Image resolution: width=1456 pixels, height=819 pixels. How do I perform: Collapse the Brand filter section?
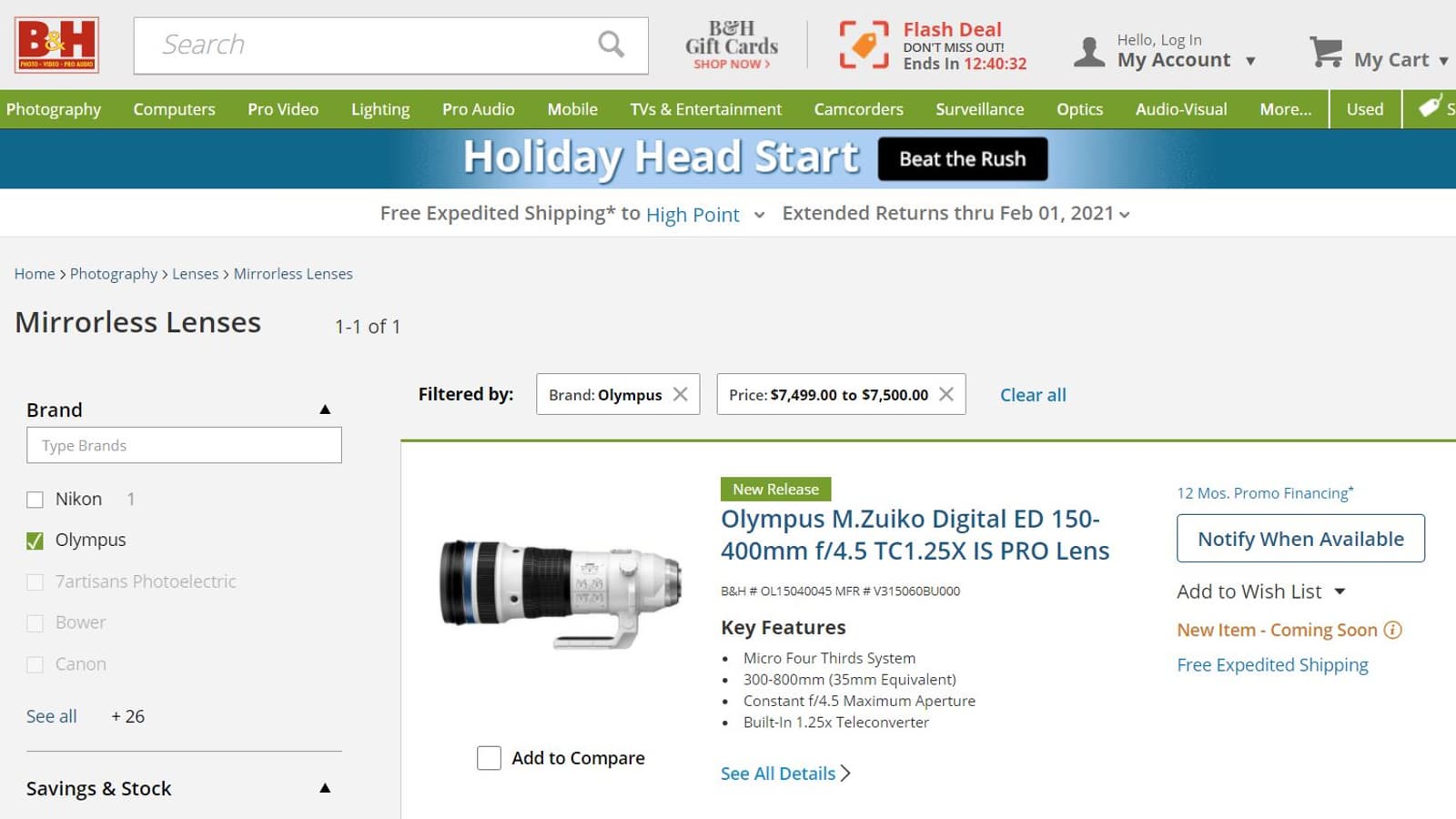click(x=325, y=409)
